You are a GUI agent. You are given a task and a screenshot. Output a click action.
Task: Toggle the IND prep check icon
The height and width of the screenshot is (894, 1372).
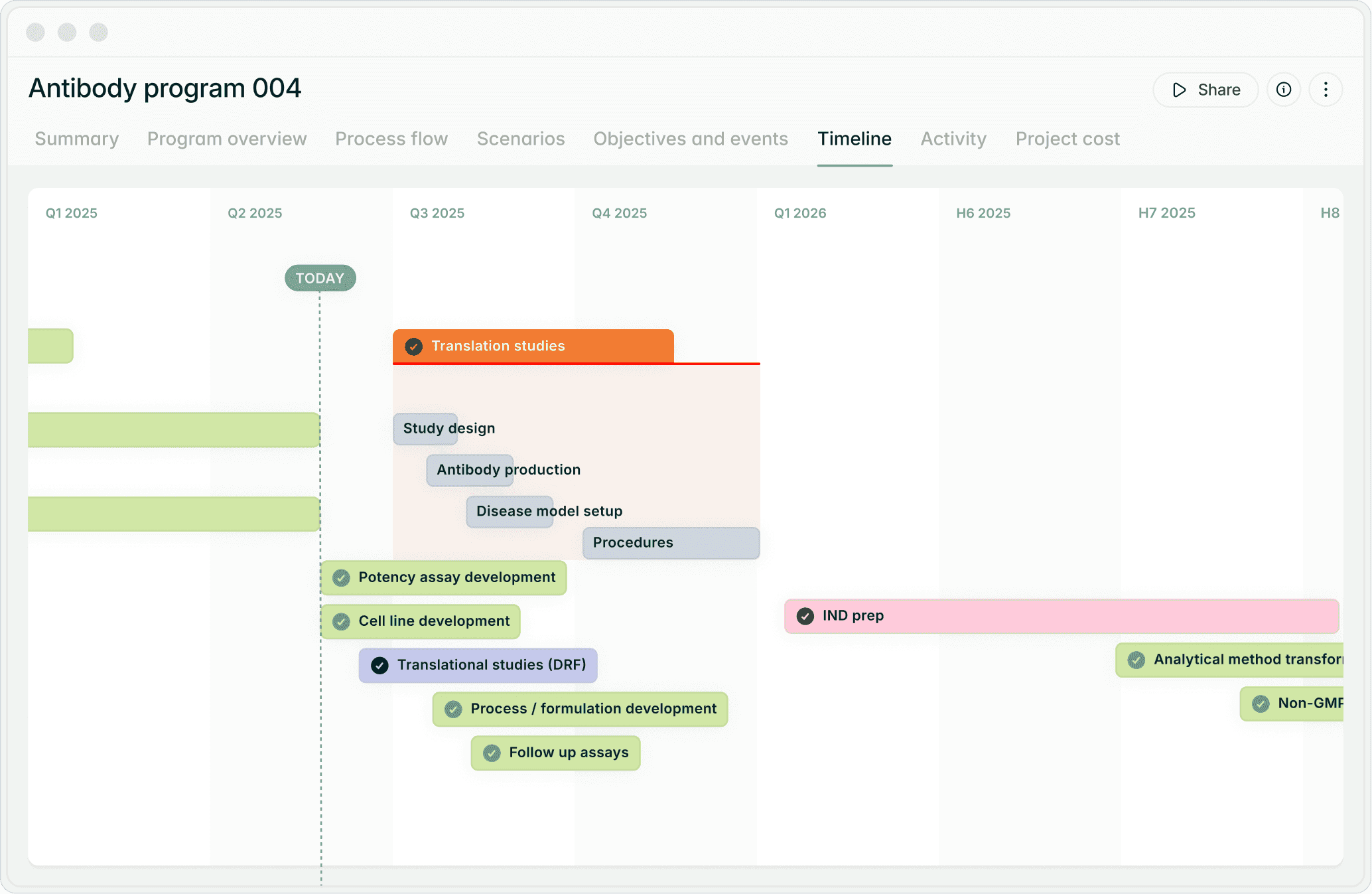click(805, 616)
